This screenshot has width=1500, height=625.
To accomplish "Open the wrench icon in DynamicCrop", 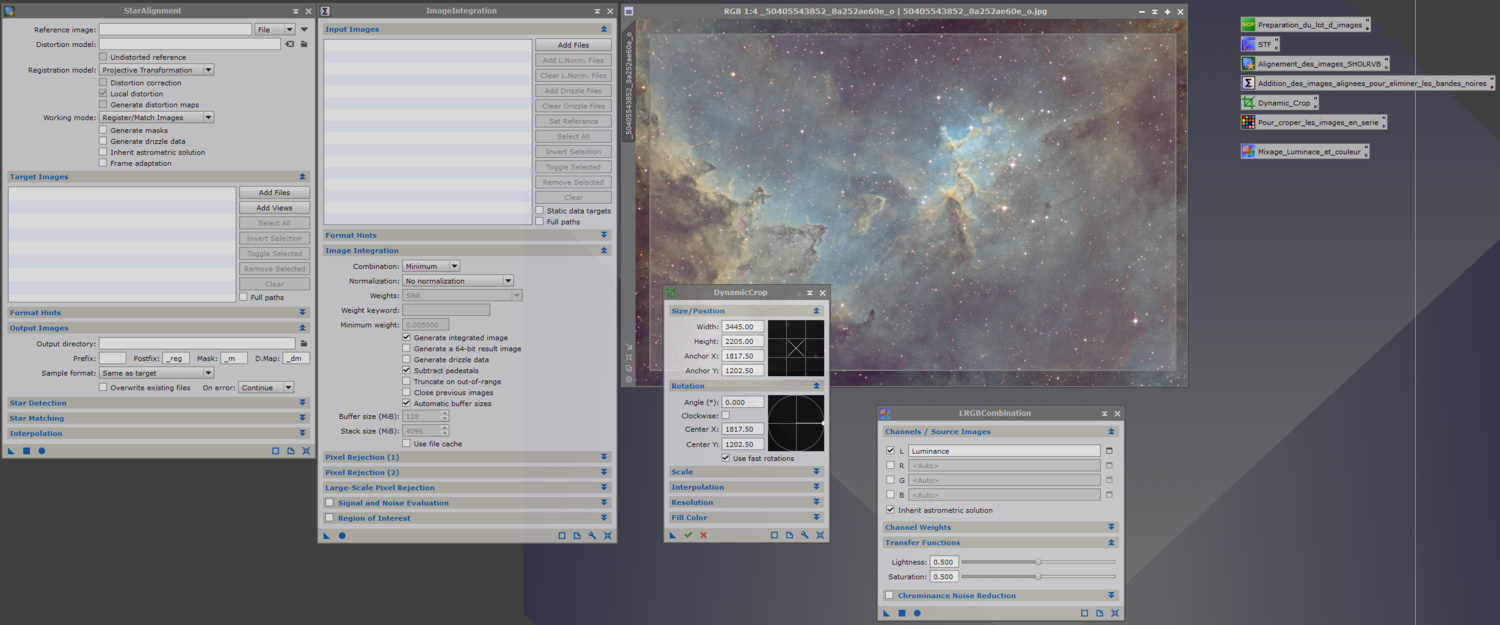I will pos(805,535).
